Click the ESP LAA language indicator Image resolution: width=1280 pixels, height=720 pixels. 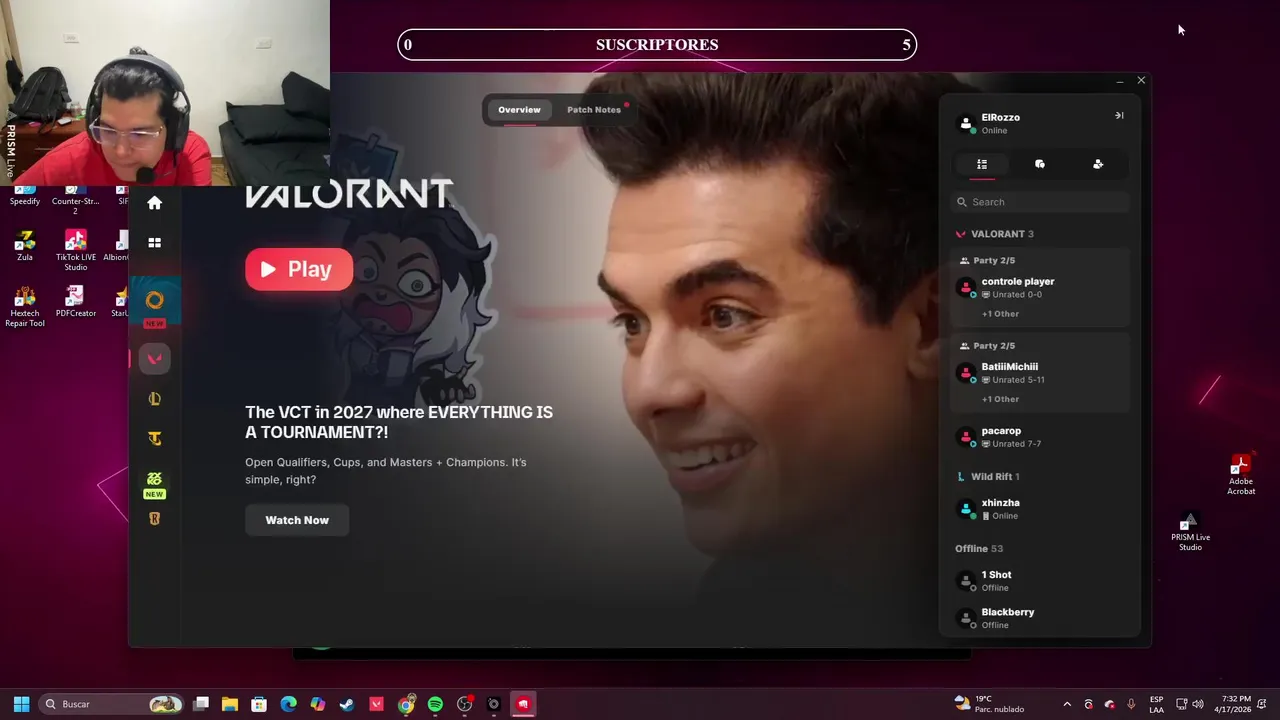tap(1157, 704)
